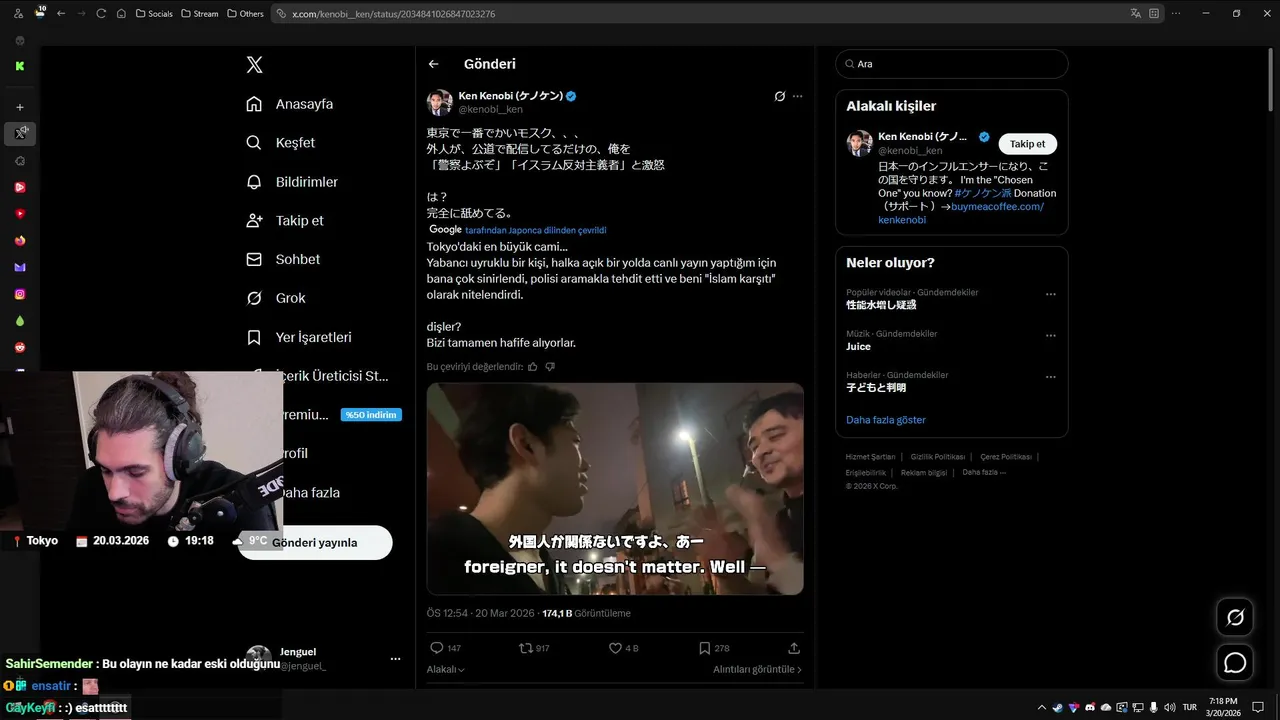Add a new tab with plus icon

pyautogui.click(x=20, y=107)
